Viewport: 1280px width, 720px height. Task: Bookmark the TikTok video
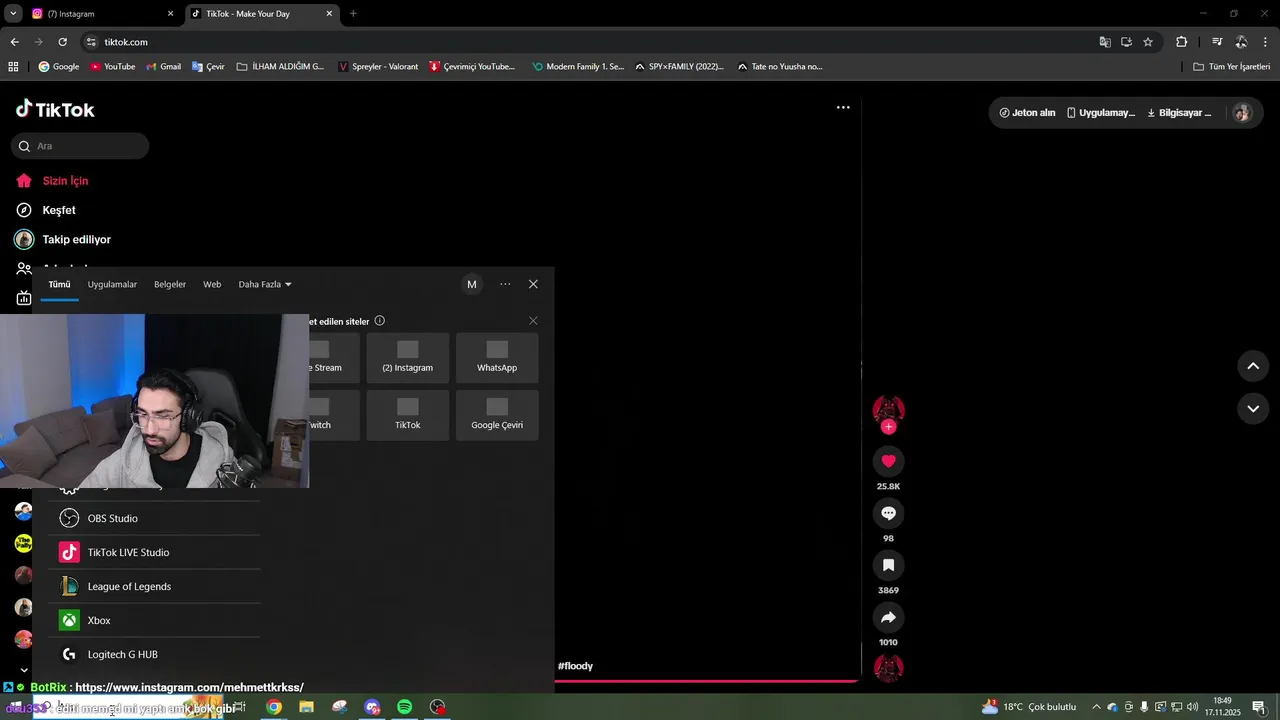tap(888, 565)
